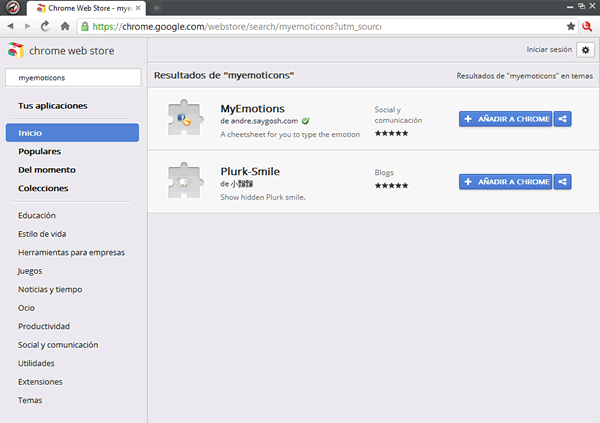Reload the page with refresh icon
Screen dimensions: 600x423
click(45, 26)
